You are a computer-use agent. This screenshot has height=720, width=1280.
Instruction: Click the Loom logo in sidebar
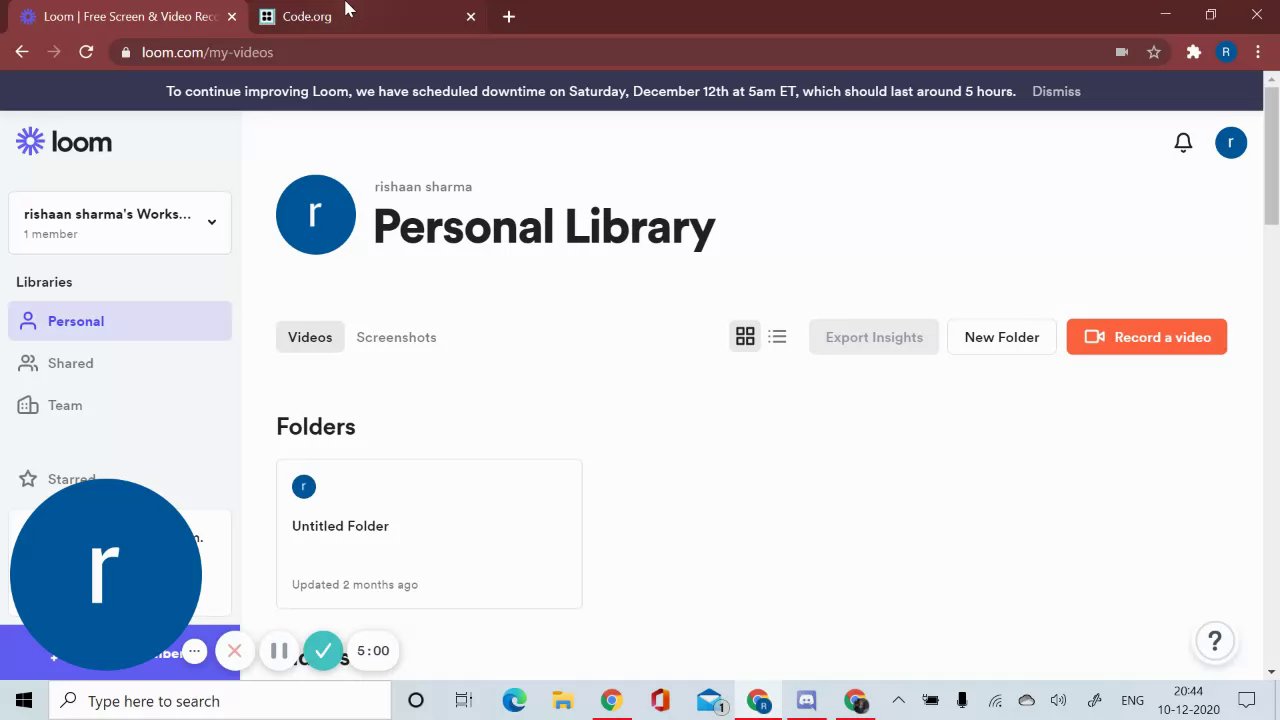click(x=64, y=142)
